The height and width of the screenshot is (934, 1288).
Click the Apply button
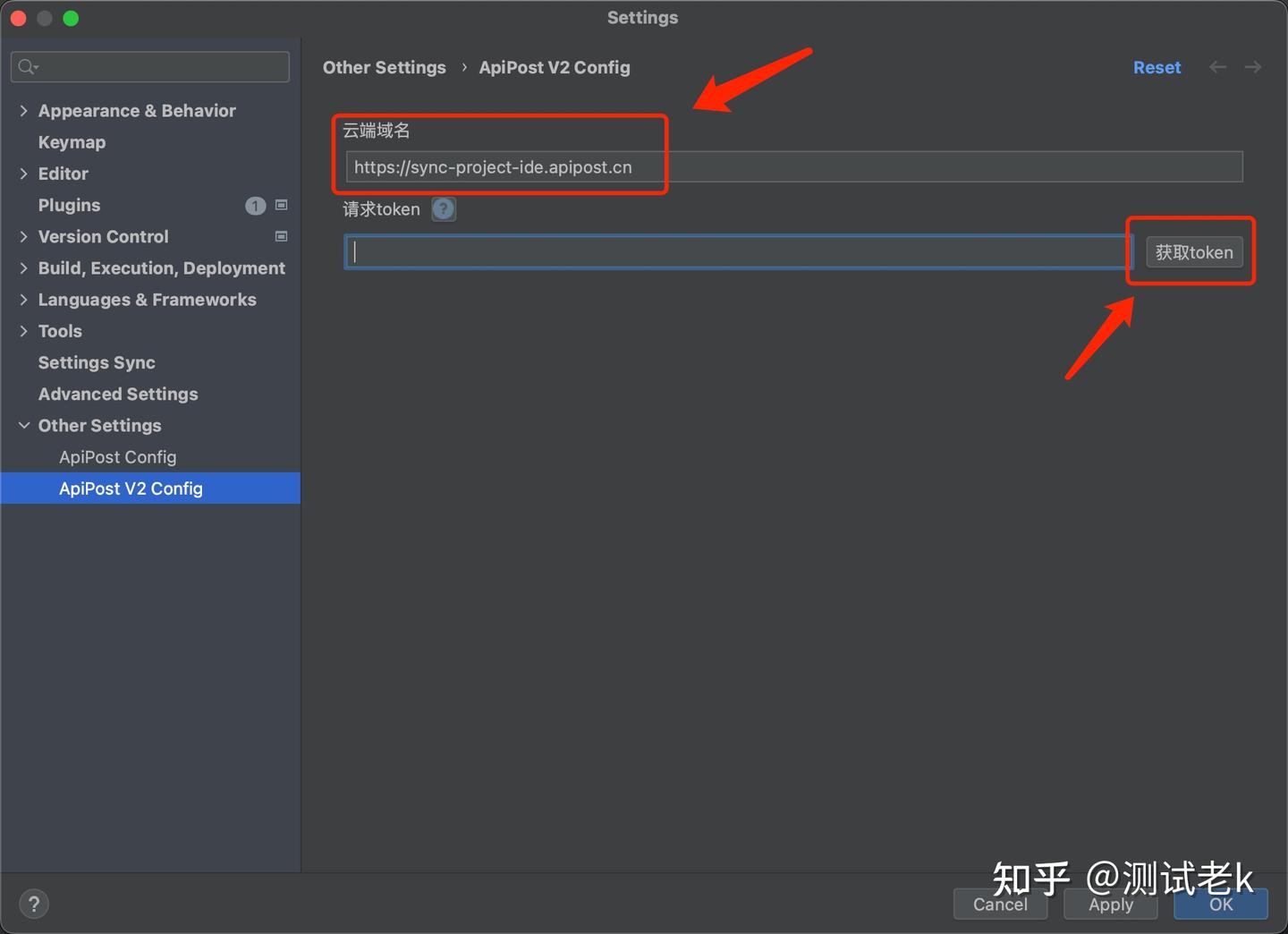[x=1111, y=904]
